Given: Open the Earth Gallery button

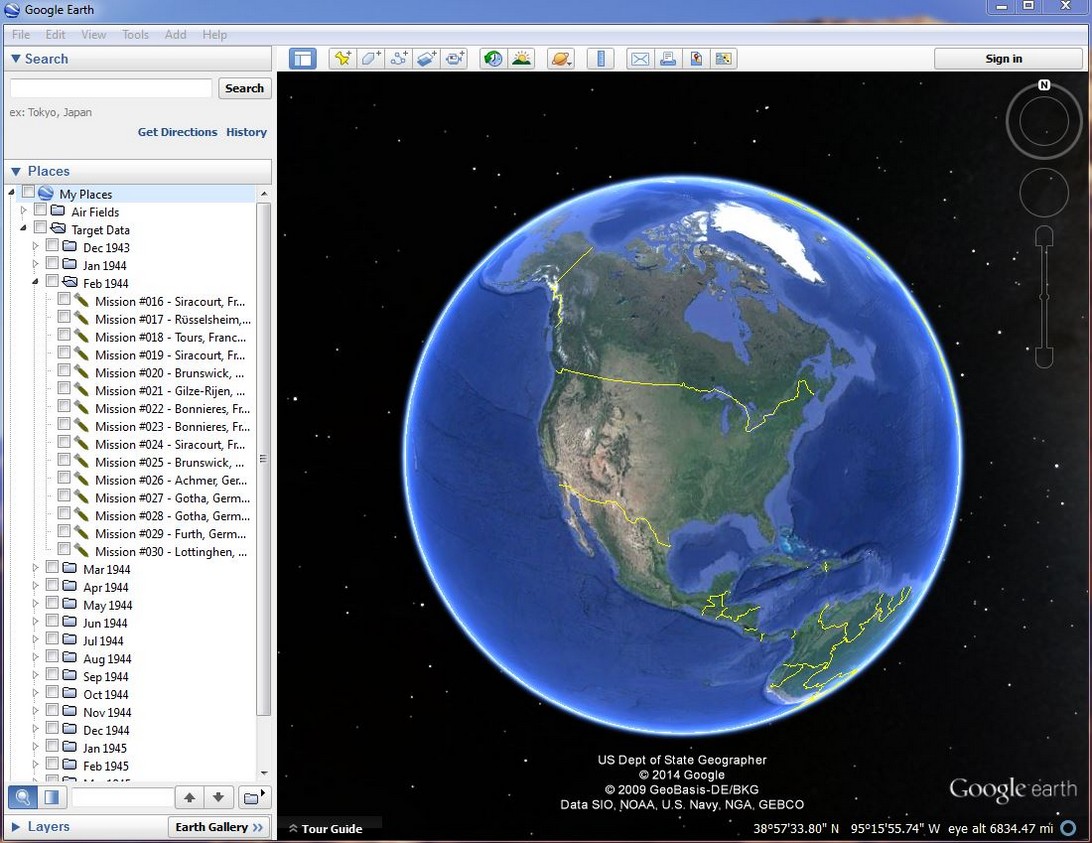Looking at the screenshot, I should click(x=219, y=827).
